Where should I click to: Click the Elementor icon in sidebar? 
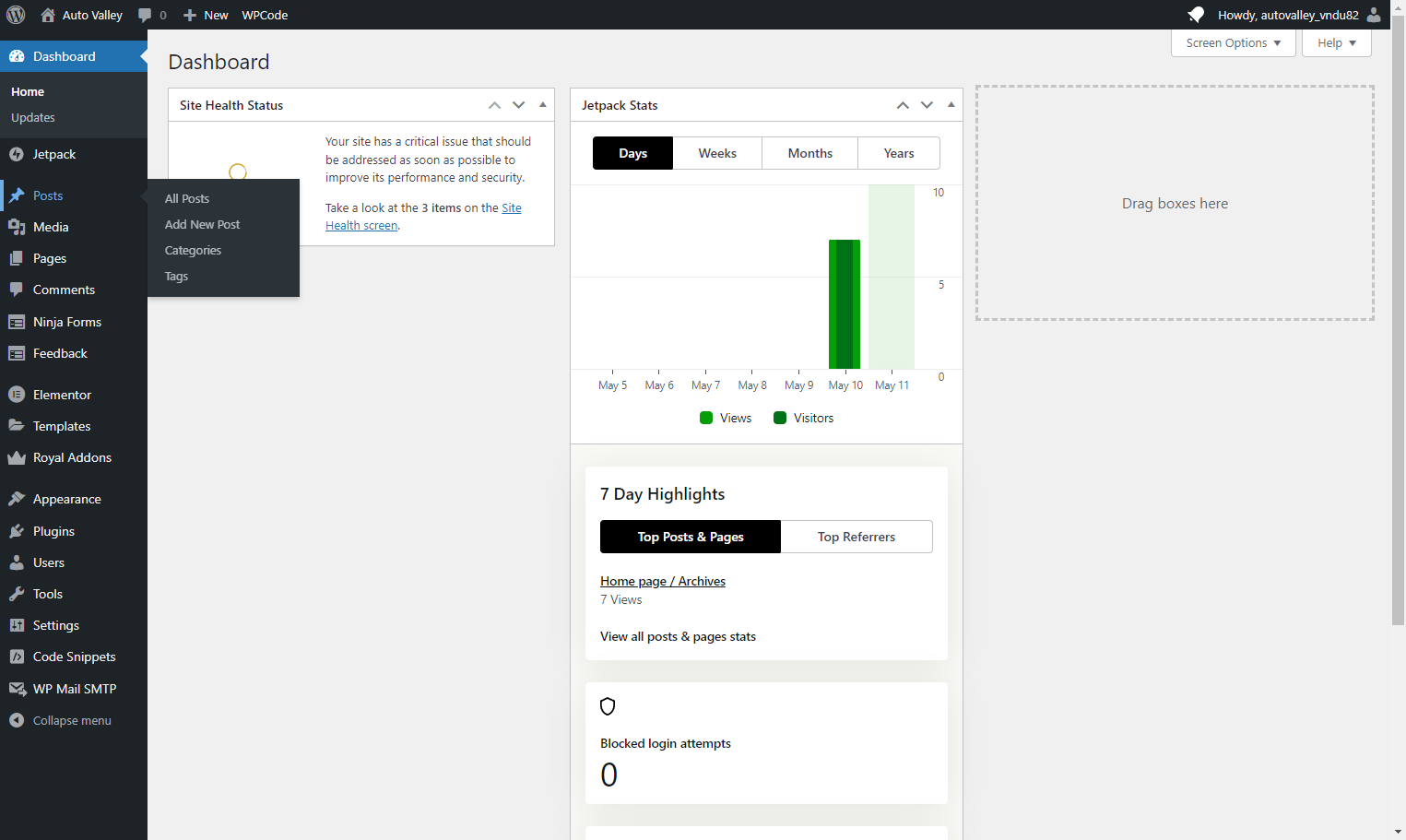tap(17, 395)
